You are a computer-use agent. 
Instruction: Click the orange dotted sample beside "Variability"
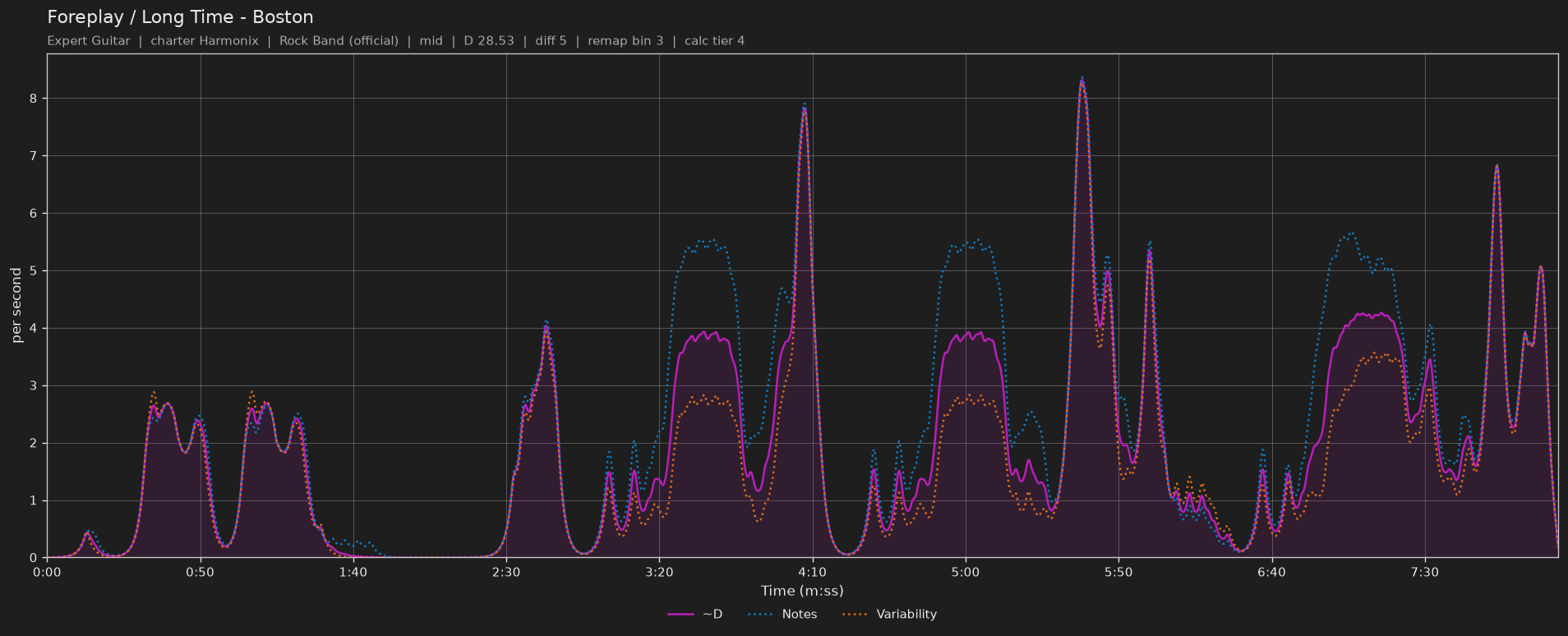(x=855, y=615)
